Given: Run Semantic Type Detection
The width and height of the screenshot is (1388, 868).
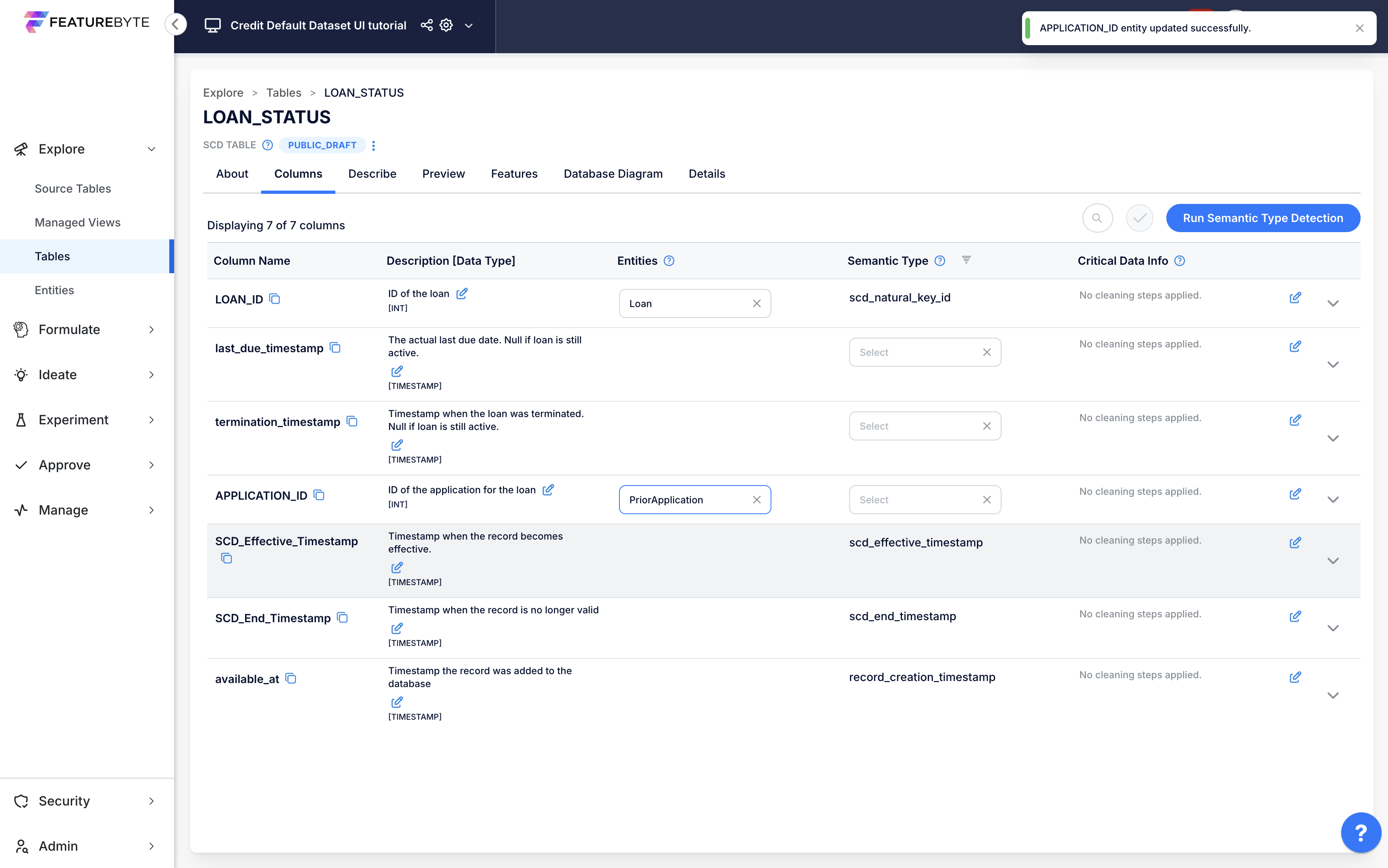Looking at the screenshot, I should point(1262,218).
